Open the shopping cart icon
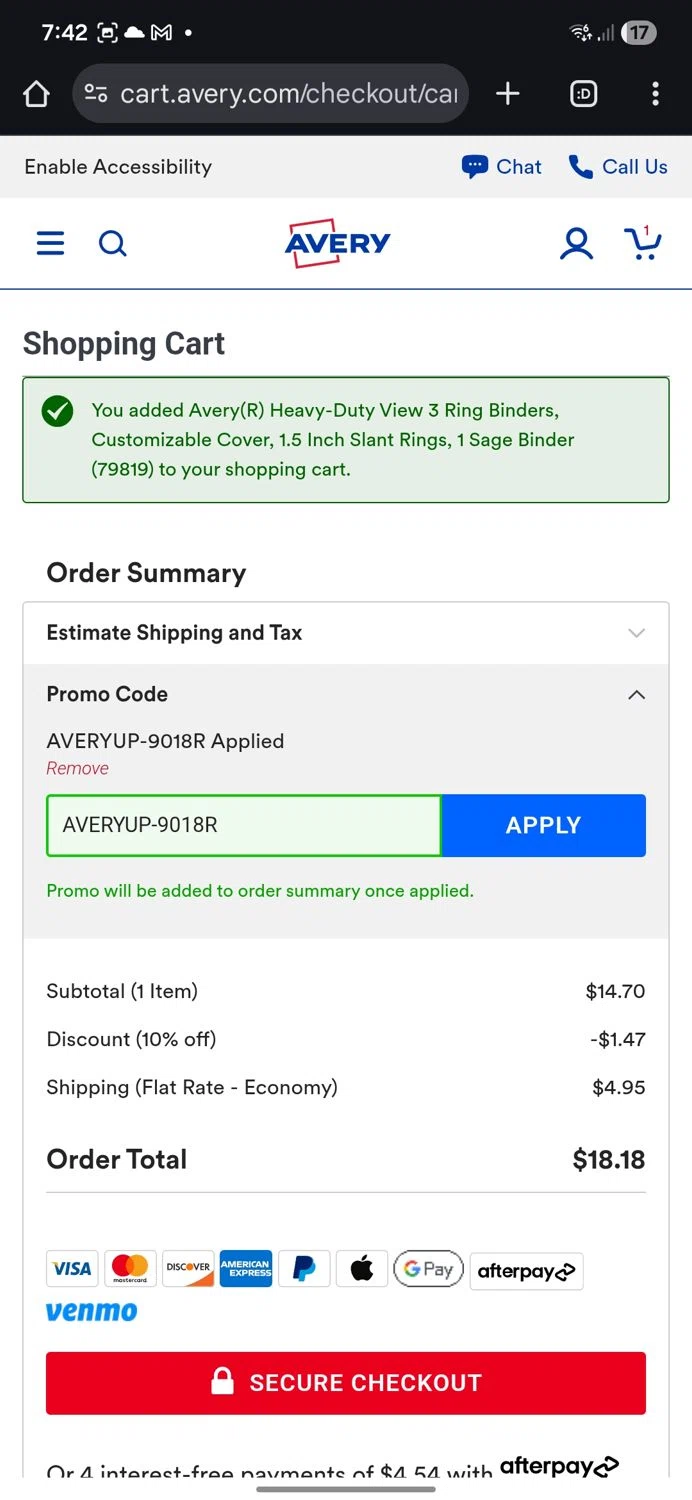Viewport: 692px width, 1500px height. (641, 243)
